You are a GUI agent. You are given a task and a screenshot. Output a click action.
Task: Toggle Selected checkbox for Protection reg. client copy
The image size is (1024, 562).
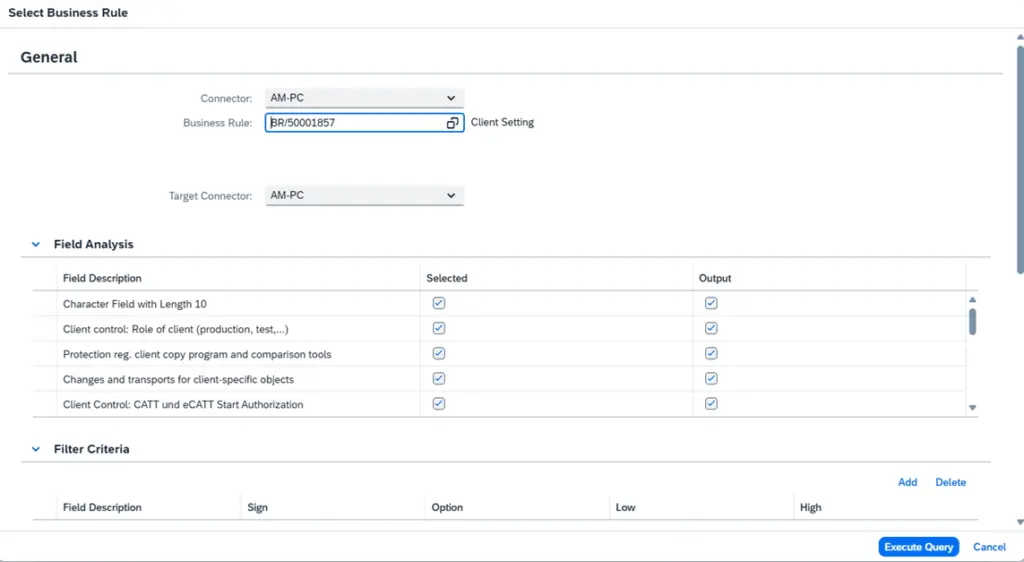pyautogui.click(x=439, y=353)
